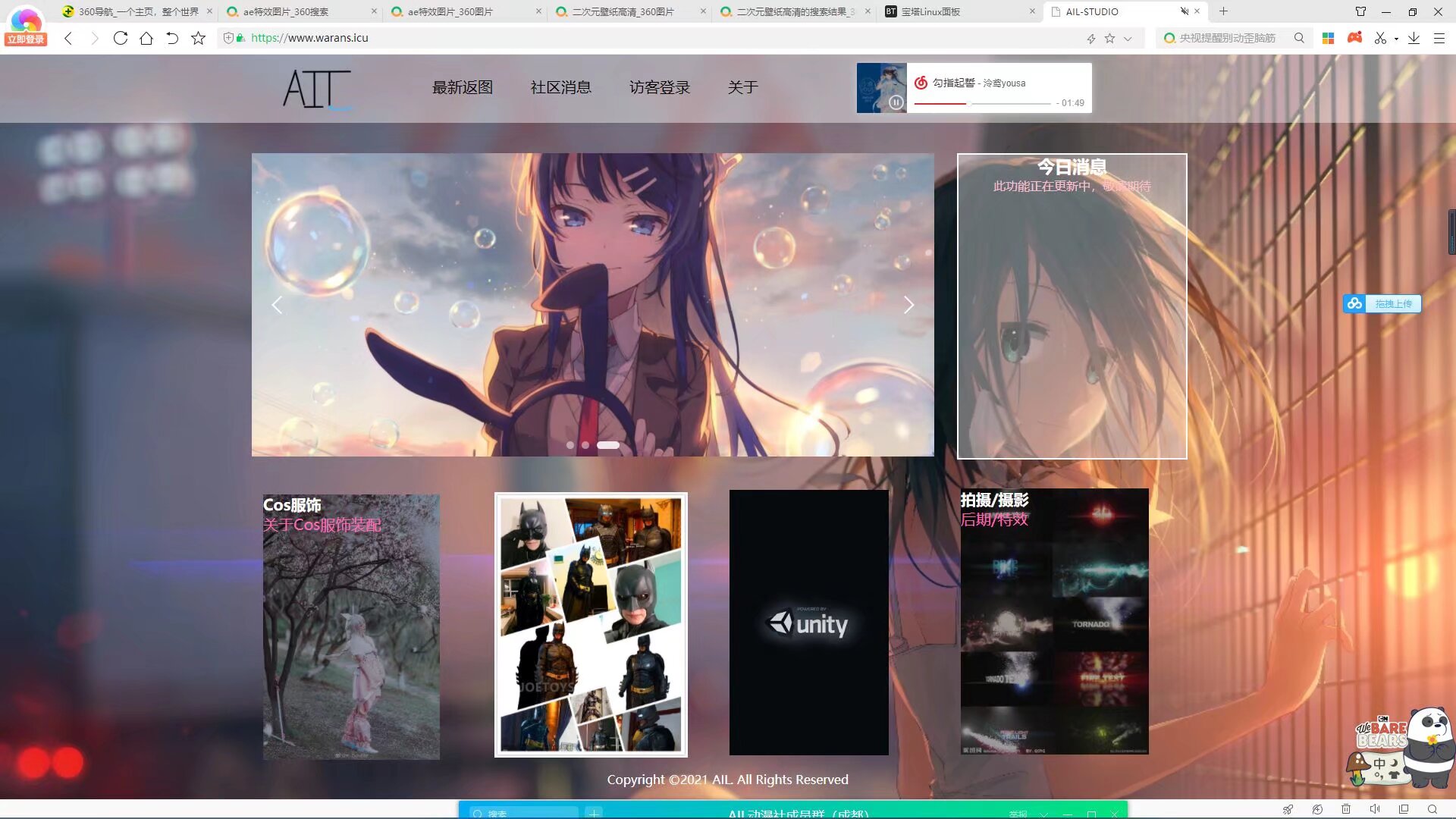This screenshot has width=1456, height=819.
Task: Open a new tab with the plus button
Action: point(1223,11)
